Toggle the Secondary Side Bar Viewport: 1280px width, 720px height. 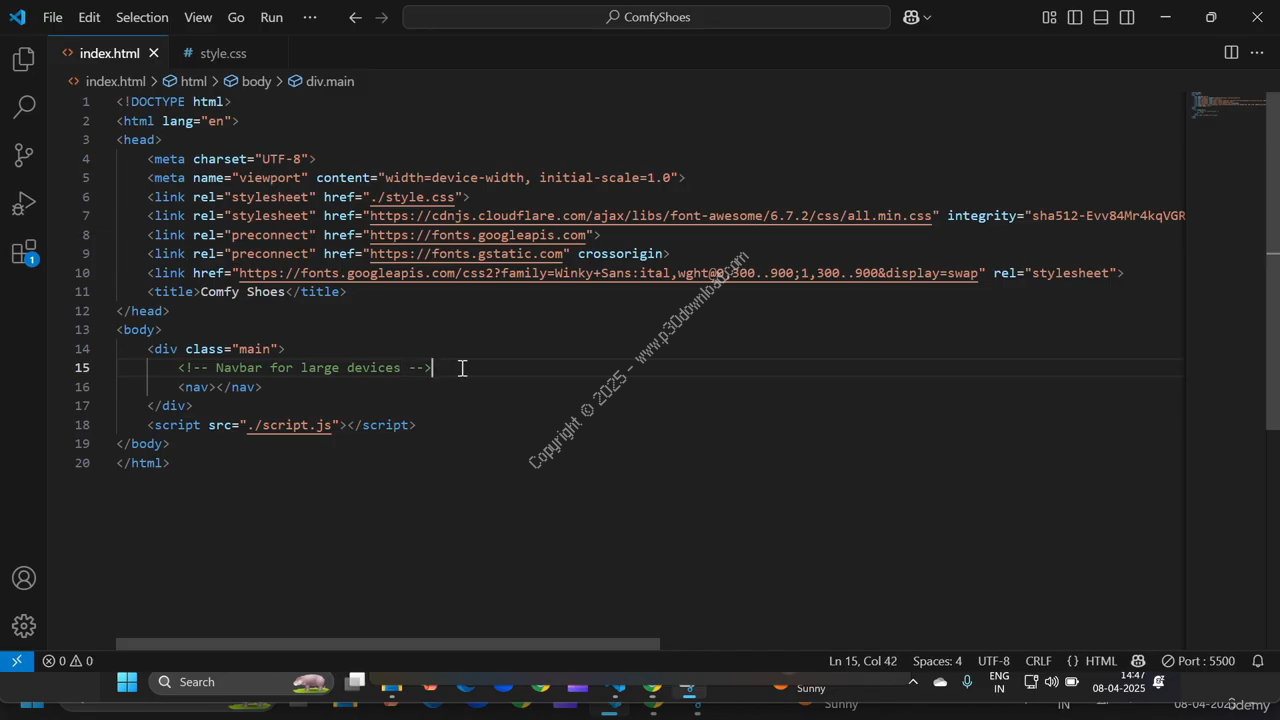[1127, 17]
